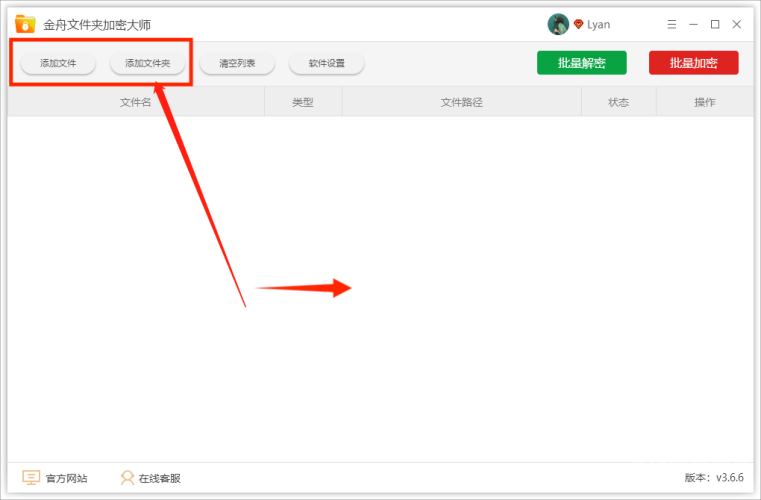Click the orange folder lock app logo
Viewport: 761px width, 500px height.
coord(25,24)
